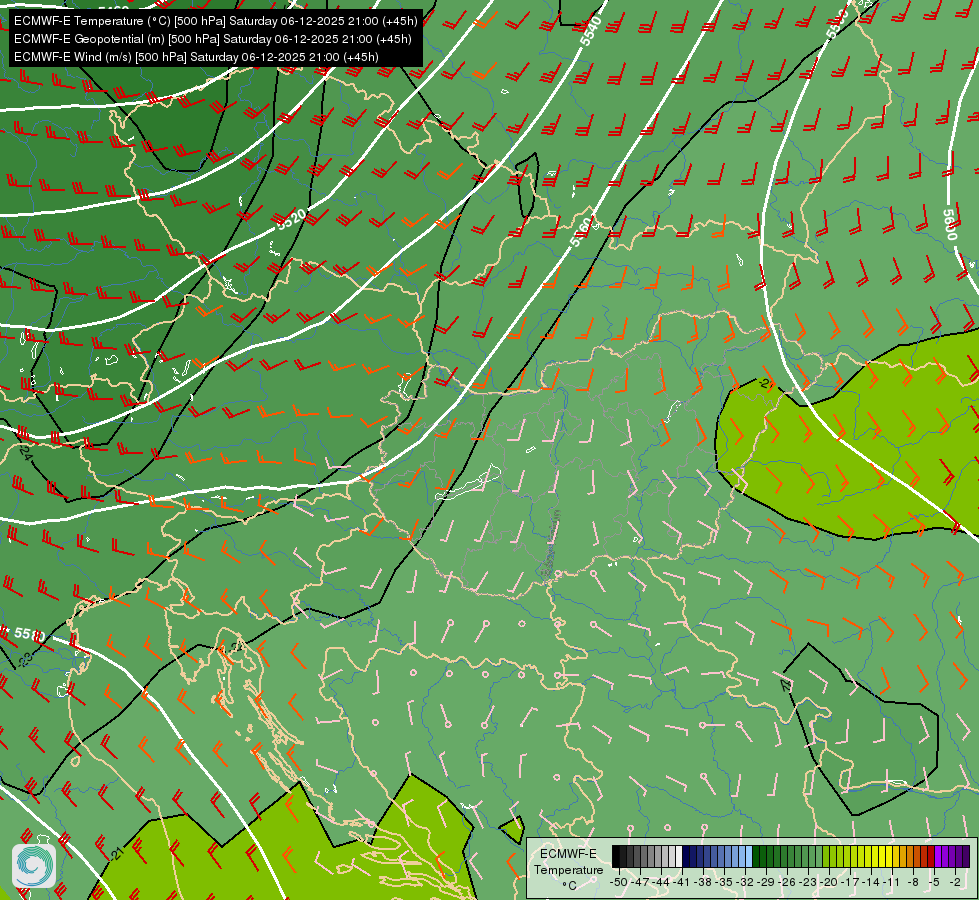Click the 'Temperature' word in the legend box
Viewport: 979px width, 900px height.
click(x=569, y=870)
